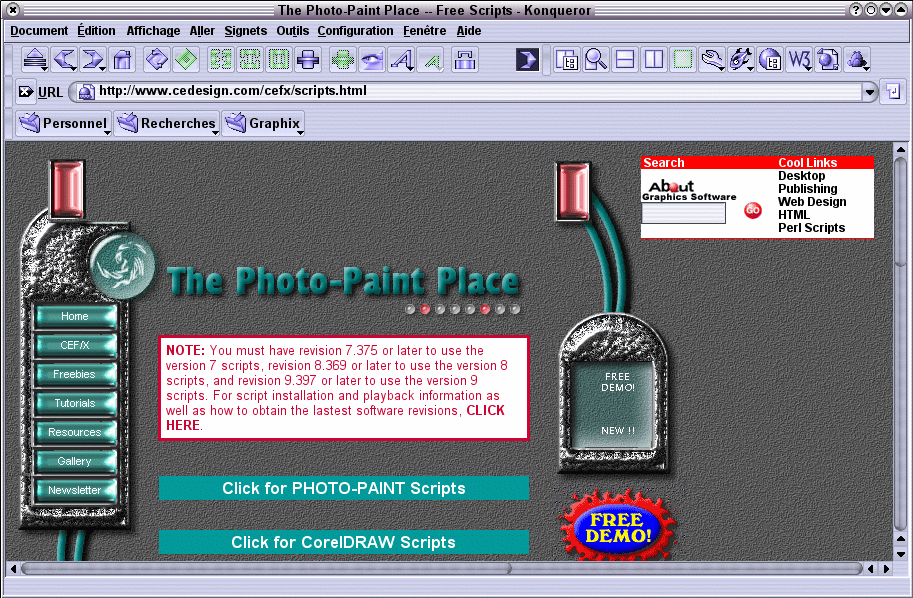This screenshot has height=598, width=913.
Task: Click the Home toolbar icon
Action: coord(122,59)
